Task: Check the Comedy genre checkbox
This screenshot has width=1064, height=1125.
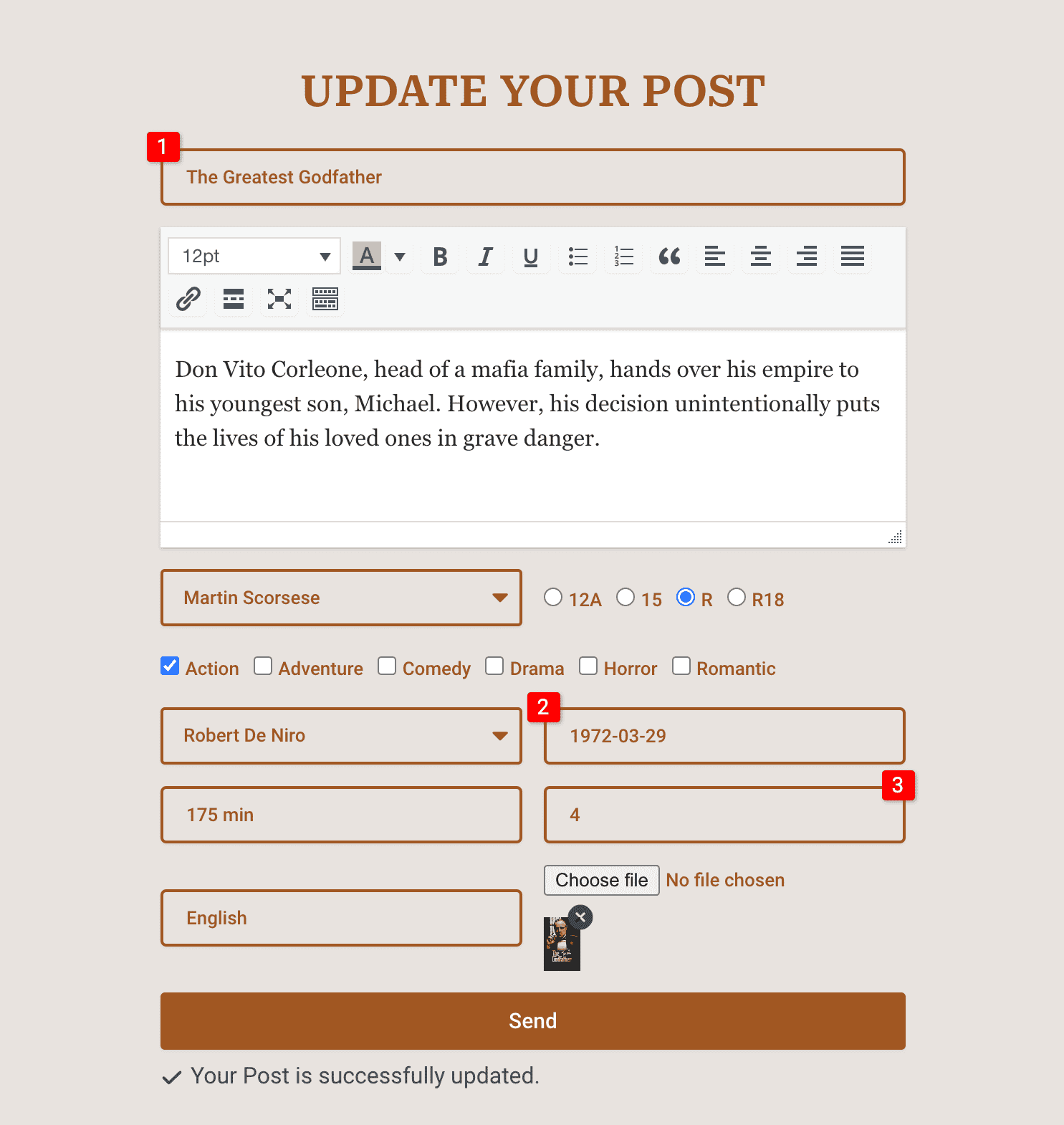Action: 387,666
